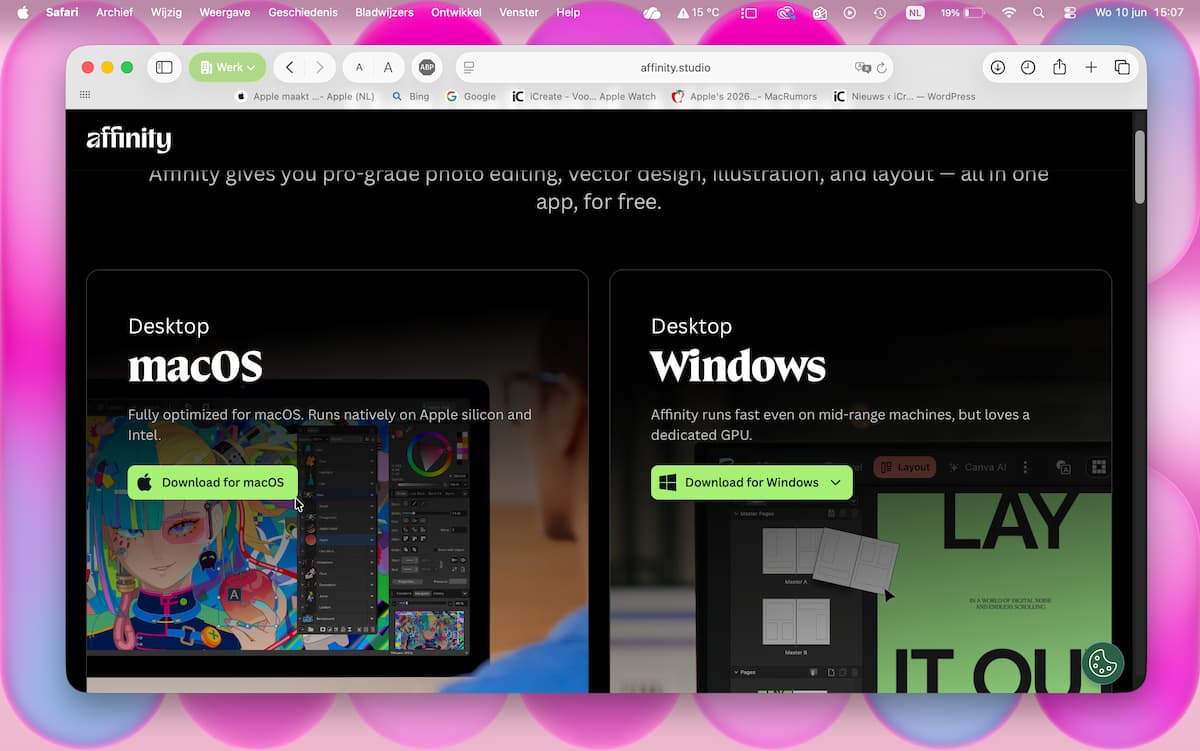Screen dimensions: 1200x751
Task: Open the favorites grid icon
Action: 85,96
